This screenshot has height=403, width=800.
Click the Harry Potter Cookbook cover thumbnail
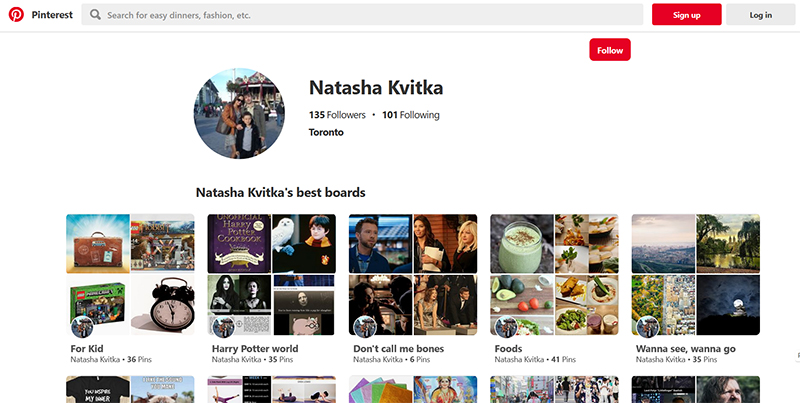[239, 243]
